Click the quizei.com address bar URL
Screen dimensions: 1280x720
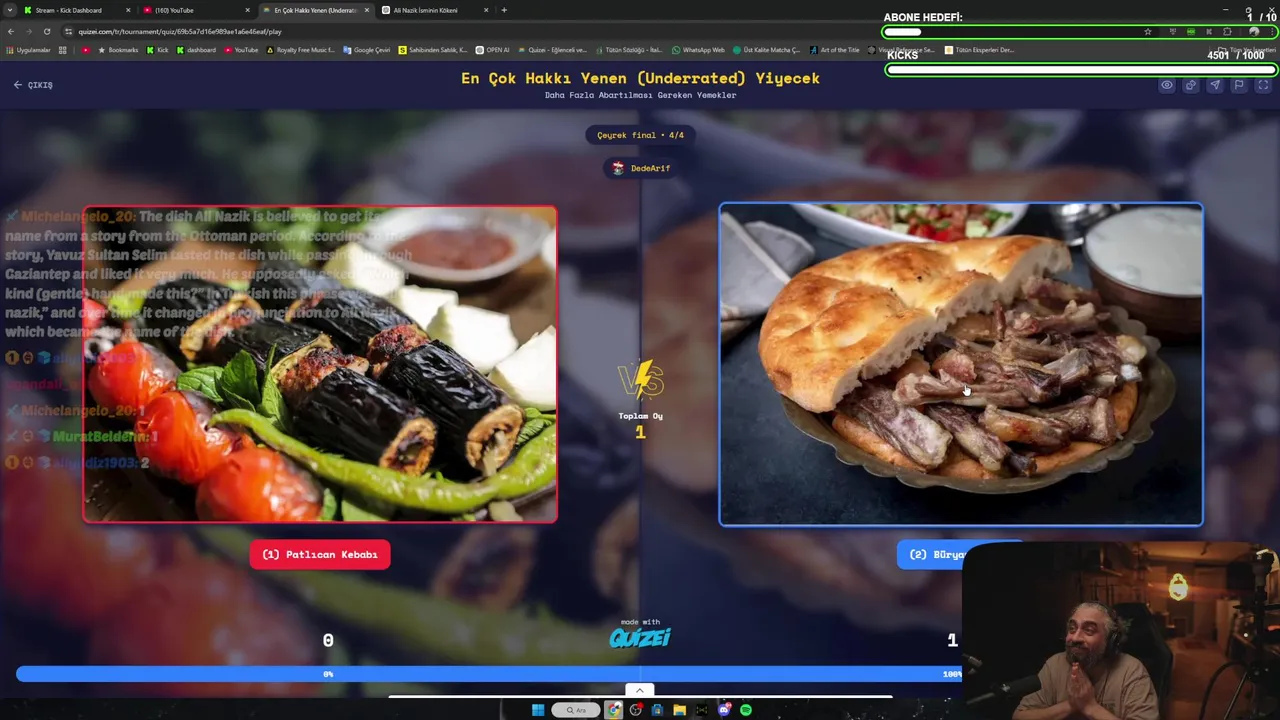point(180,31)
